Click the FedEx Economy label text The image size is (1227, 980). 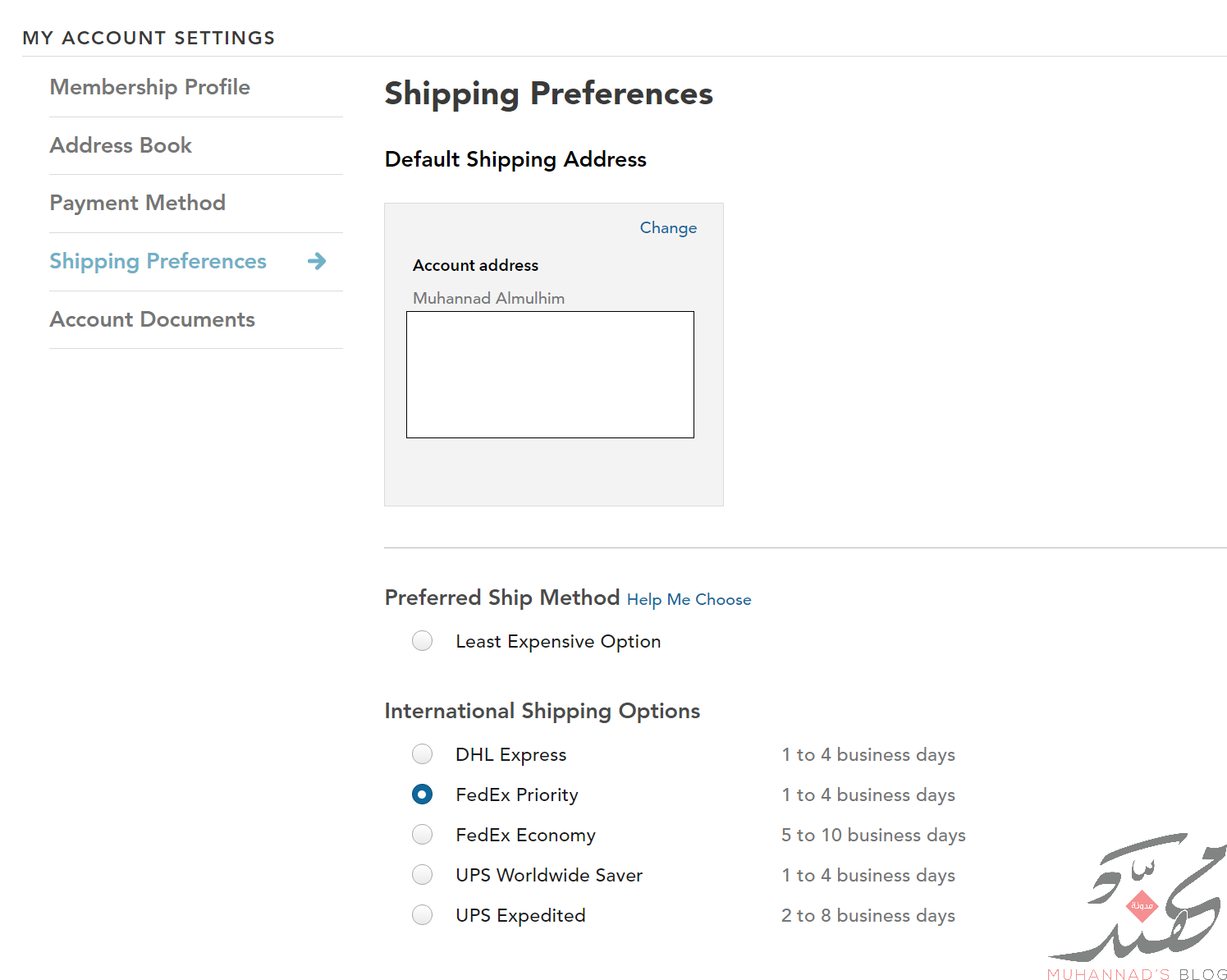pyautogui.click(x=526, y=836)
